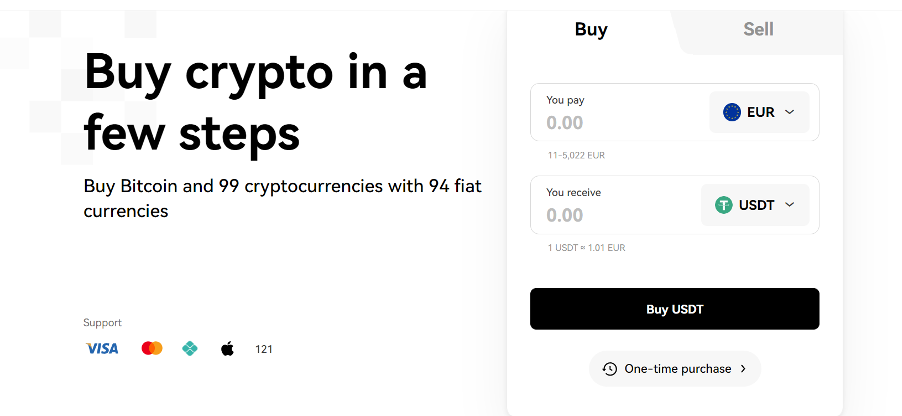Viewport: 902px width, 416px height.
Task: Click the right arrow after One-time purchase
Action: tap(743, 369)
